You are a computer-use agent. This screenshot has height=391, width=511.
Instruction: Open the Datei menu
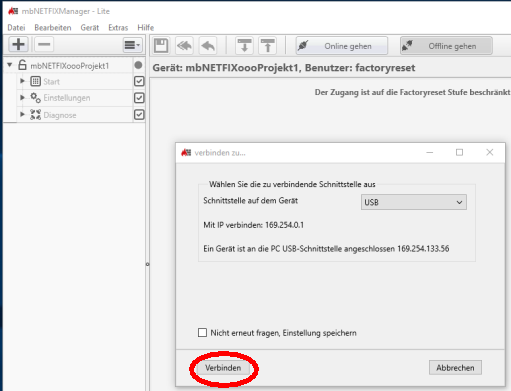16,28
